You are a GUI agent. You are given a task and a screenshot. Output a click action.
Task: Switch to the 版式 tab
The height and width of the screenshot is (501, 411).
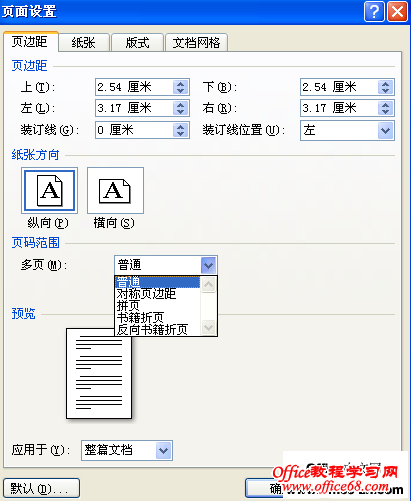pyautogui.click(x=137, y=43)
